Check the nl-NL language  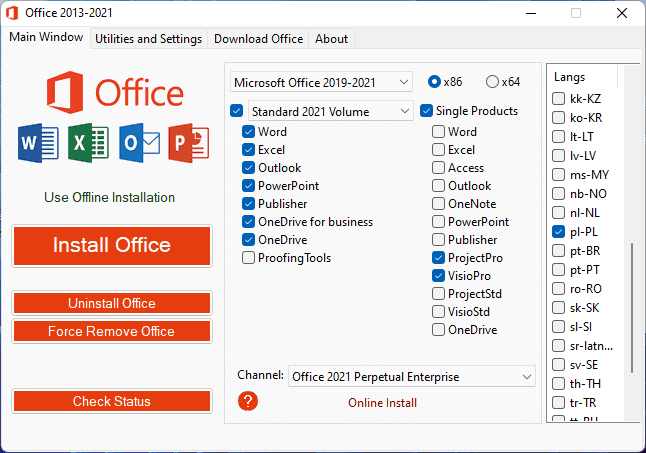558,212
